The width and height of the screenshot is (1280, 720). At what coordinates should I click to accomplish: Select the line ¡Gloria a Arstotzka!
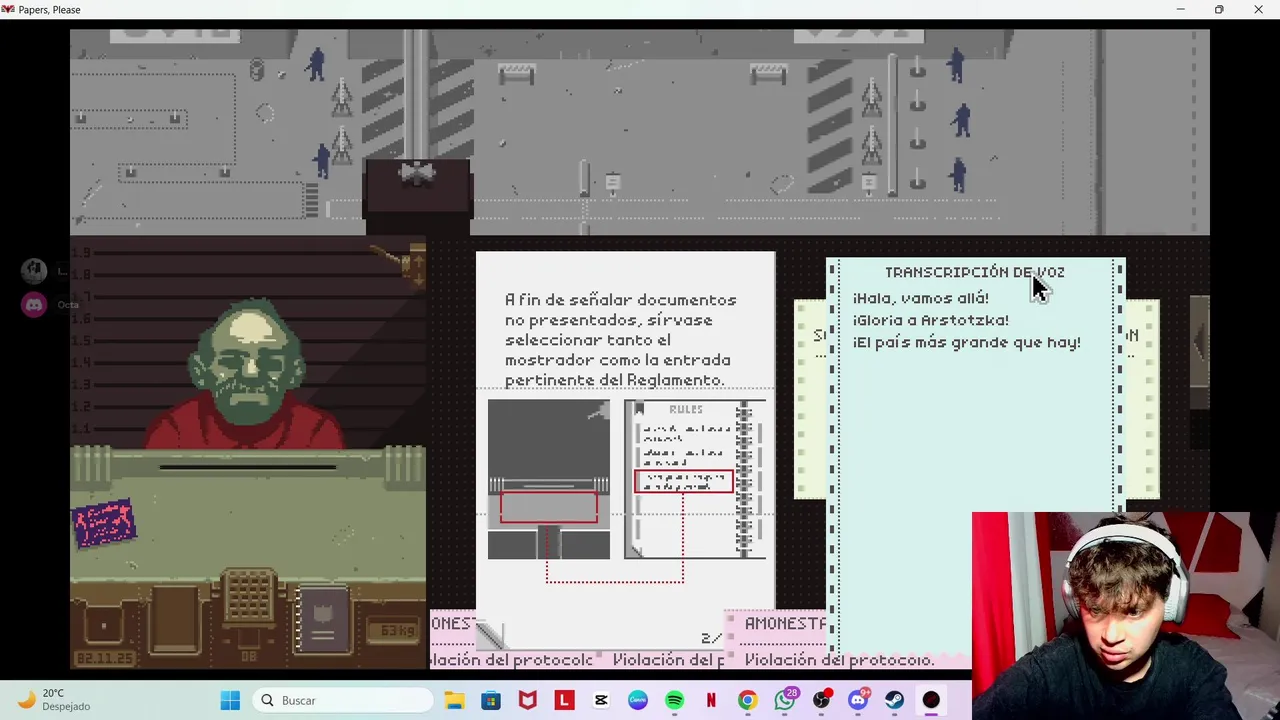click(x=930, y=320)
